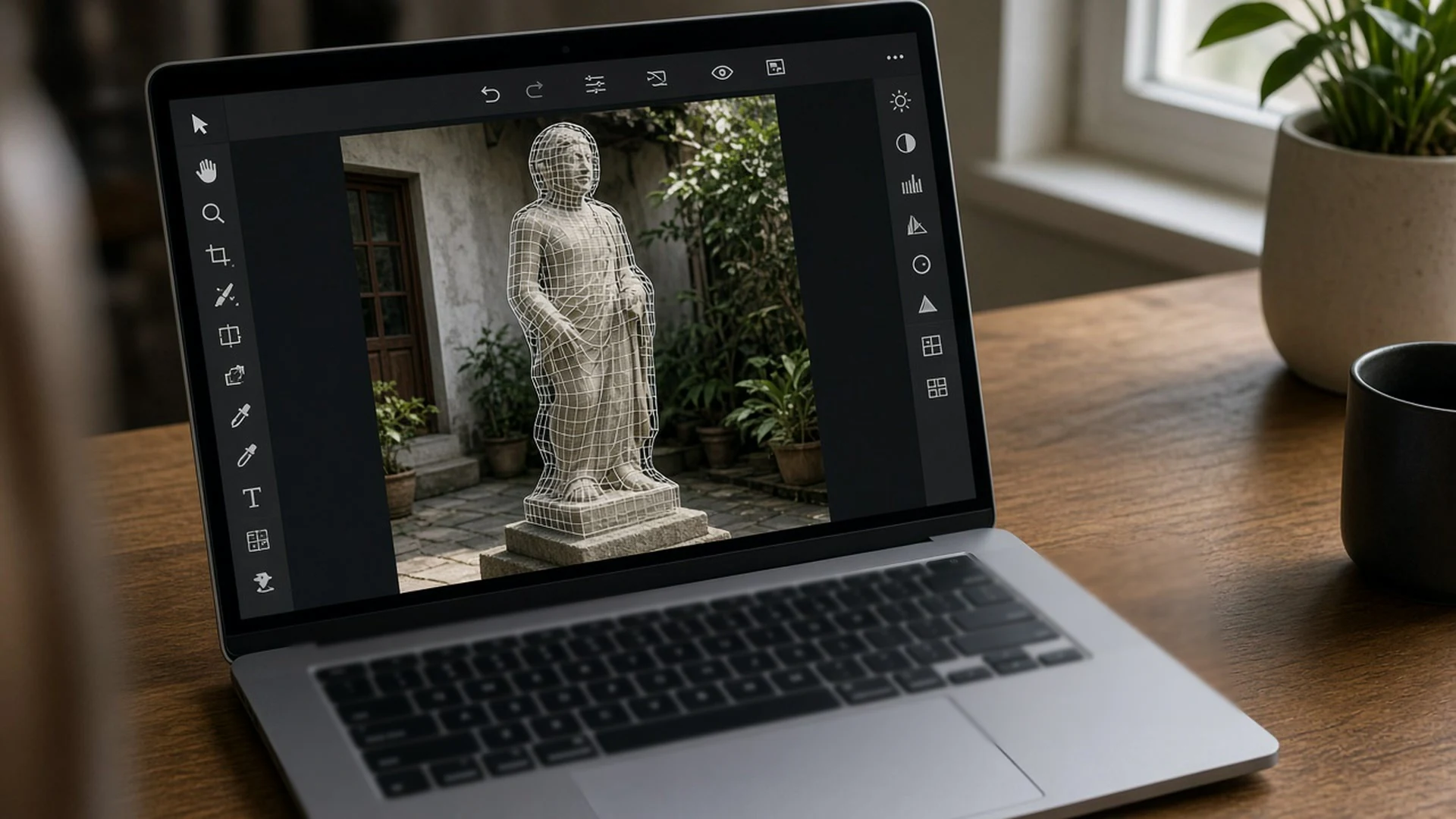Open the solid triangle sharpen adjustment
This screenshot has height=819, width=1456.
coord(927,305)
